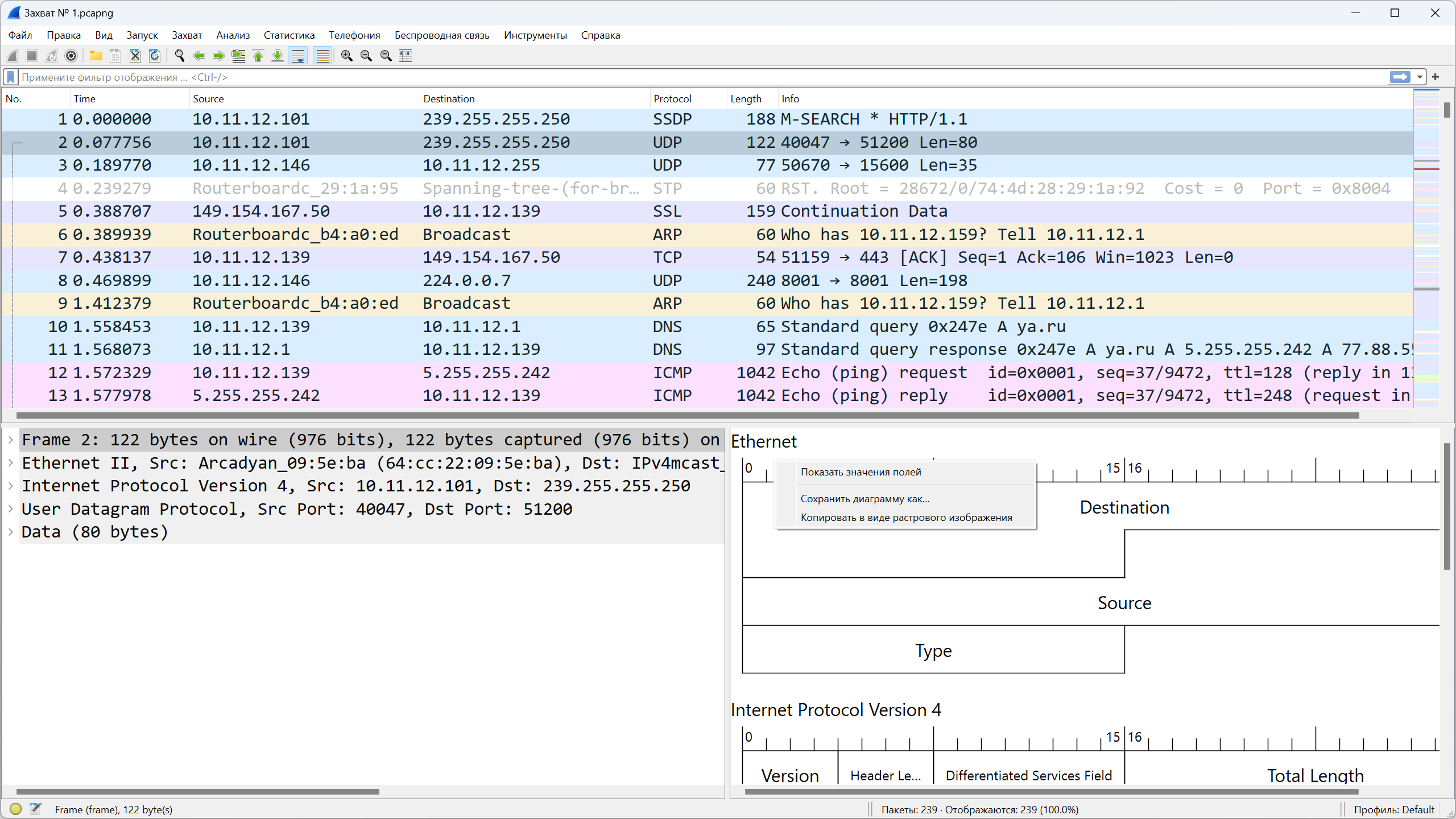This screenshot has width=1456, height=819.
Task: Toggle packet list colorization
Action: point(322,56)
